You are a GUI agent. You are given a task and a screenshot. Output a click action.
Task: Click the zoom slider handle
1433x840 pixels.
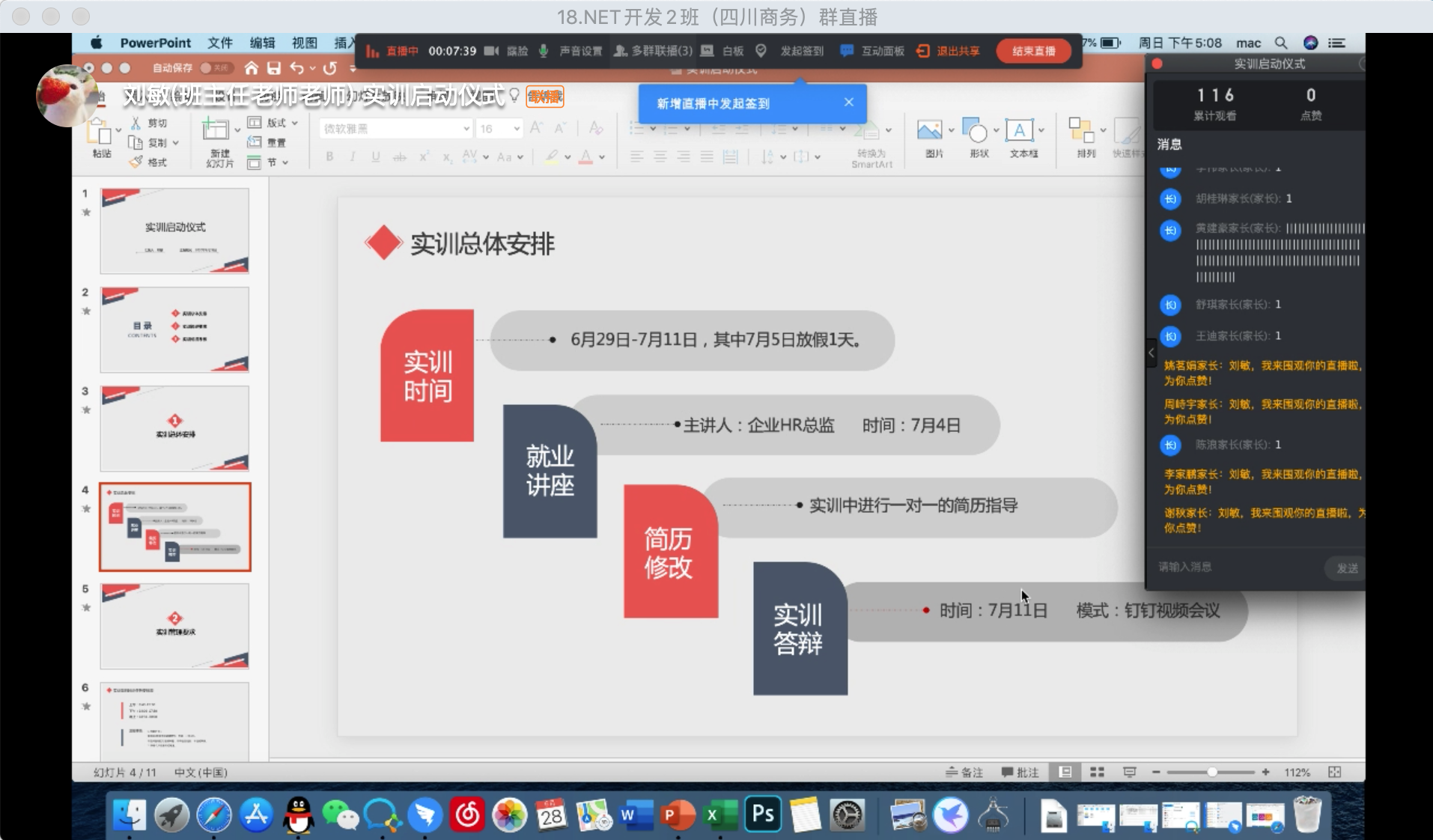tap(1211, 772)
